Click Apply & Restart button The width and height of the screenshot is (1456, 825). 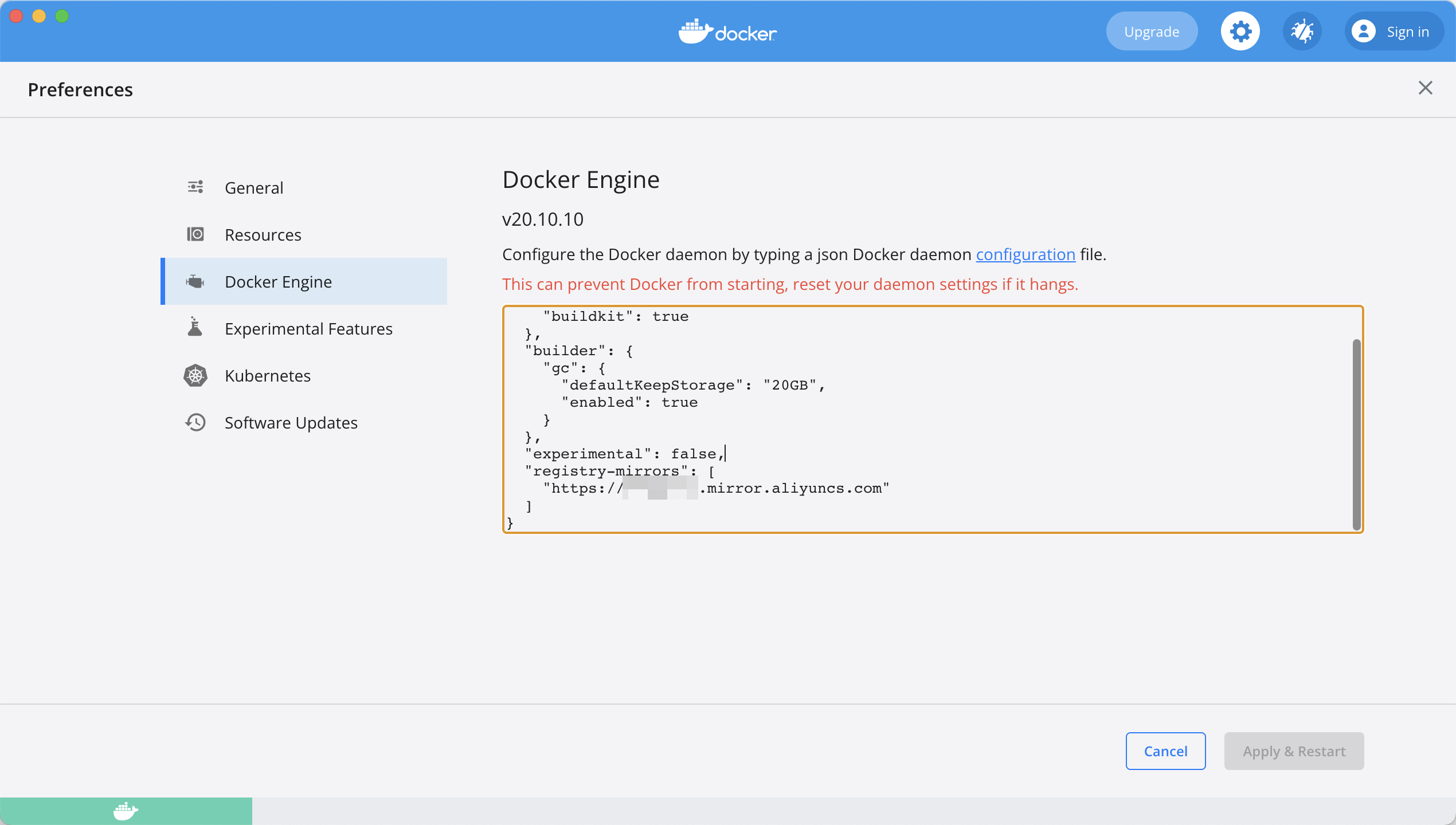[1294, 751]
